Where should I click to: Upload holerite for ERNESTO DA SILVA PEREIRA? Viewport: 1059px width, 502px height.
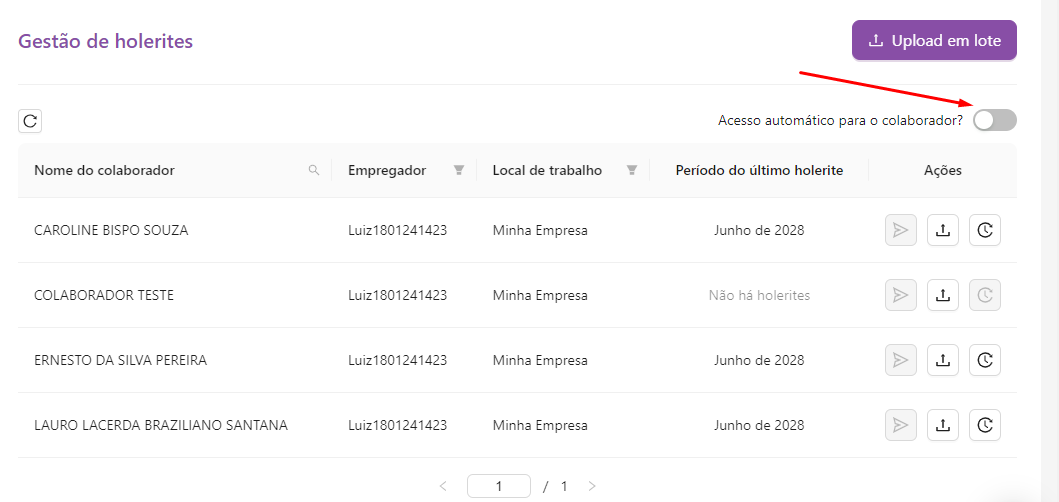tap(942, 360)
